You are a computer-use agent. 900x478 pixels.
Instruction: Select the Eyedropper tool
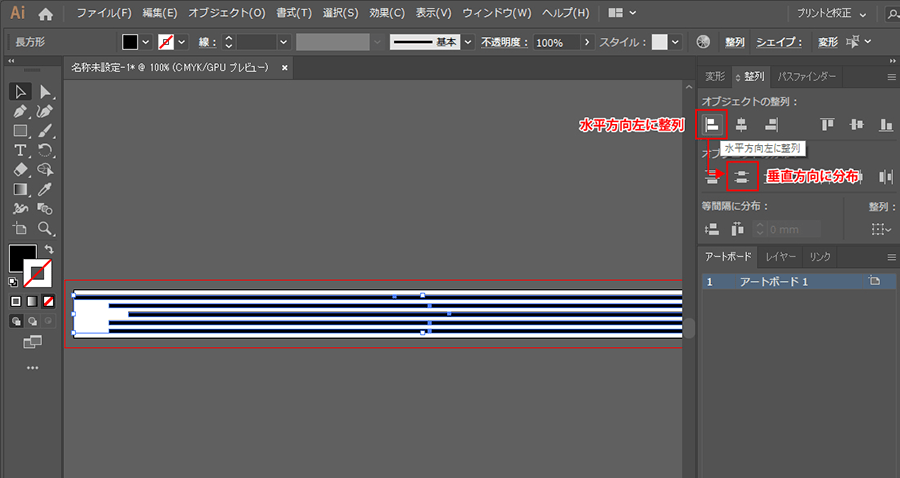pos(45,189)
